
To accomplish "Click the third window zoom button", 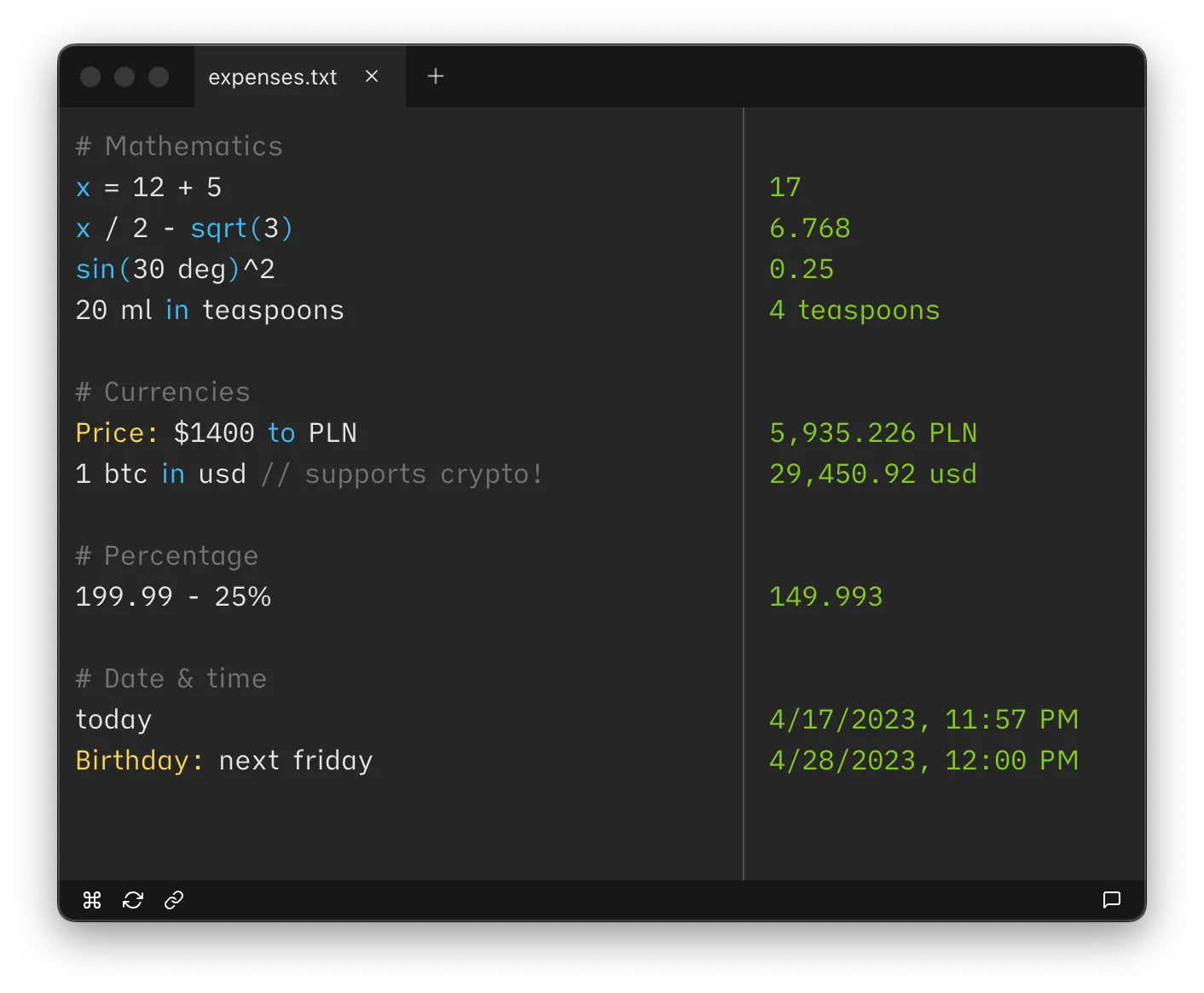I will coord(159,77).
